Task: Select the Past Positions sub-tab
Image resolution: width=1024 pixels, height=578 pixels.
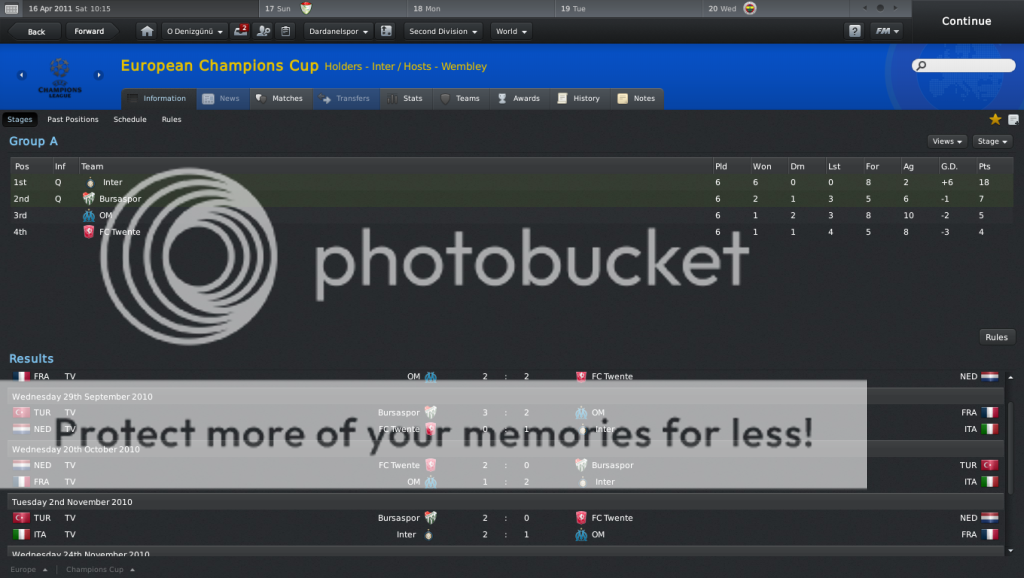Action: click(72, 120)
